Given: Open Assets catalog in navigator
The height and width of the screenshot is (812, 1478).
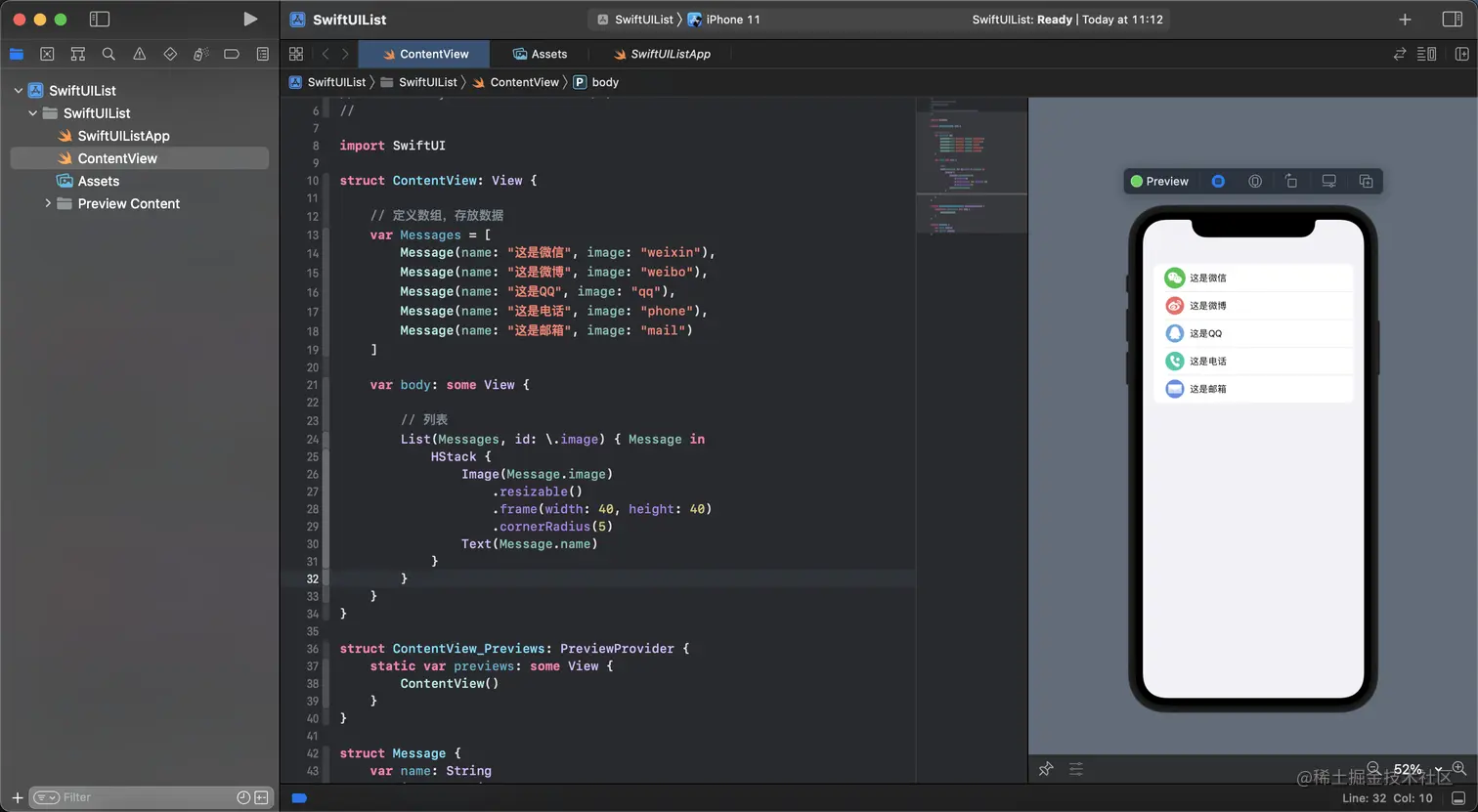Looking at the screenshot, I should click(139, 181).
